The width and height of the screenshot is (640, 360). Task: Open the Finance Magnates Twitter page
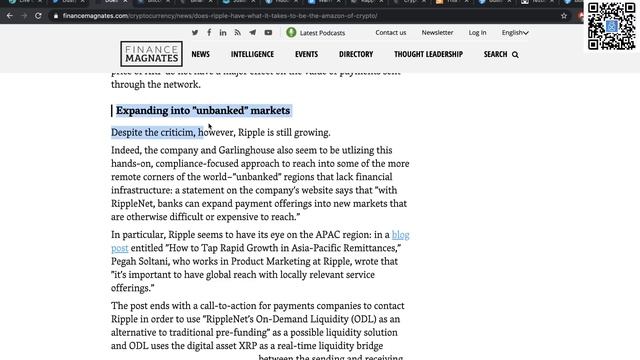(195, 33)
